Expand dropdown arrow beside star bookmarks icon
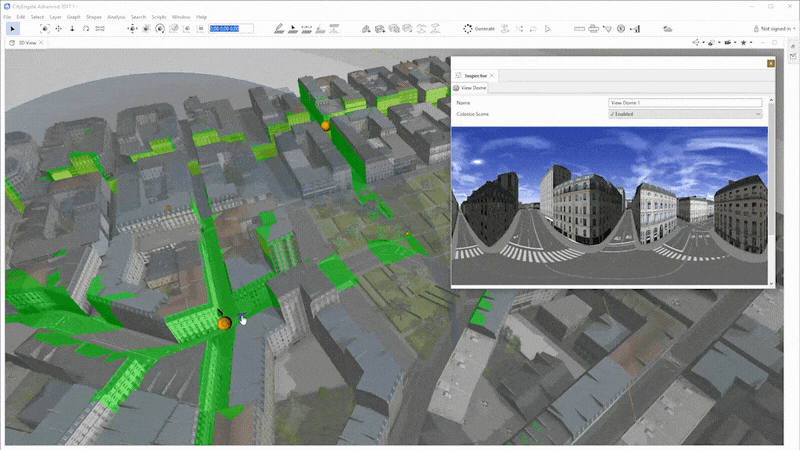 [x=751, y=43]
